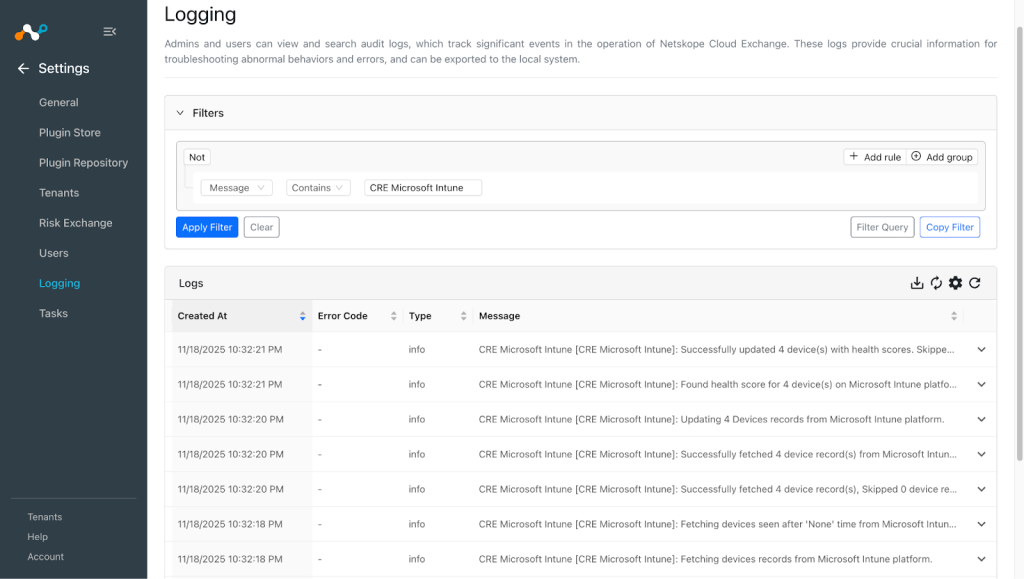Image resolution: width=1024 pixels, height=579 pixels.
Task: Sort by Created At column arrows
Action: pos(302,316)
